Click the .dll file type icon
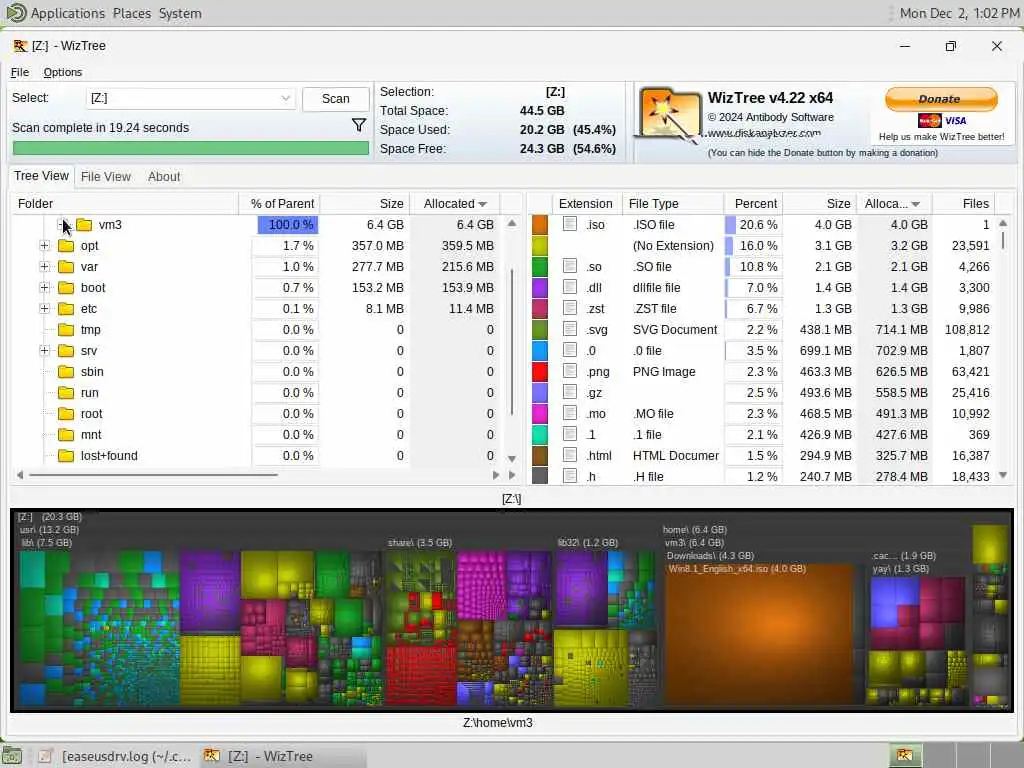The height and width of the screenshot is (768, 1024). pyautogui.click(x=570, y=287)
